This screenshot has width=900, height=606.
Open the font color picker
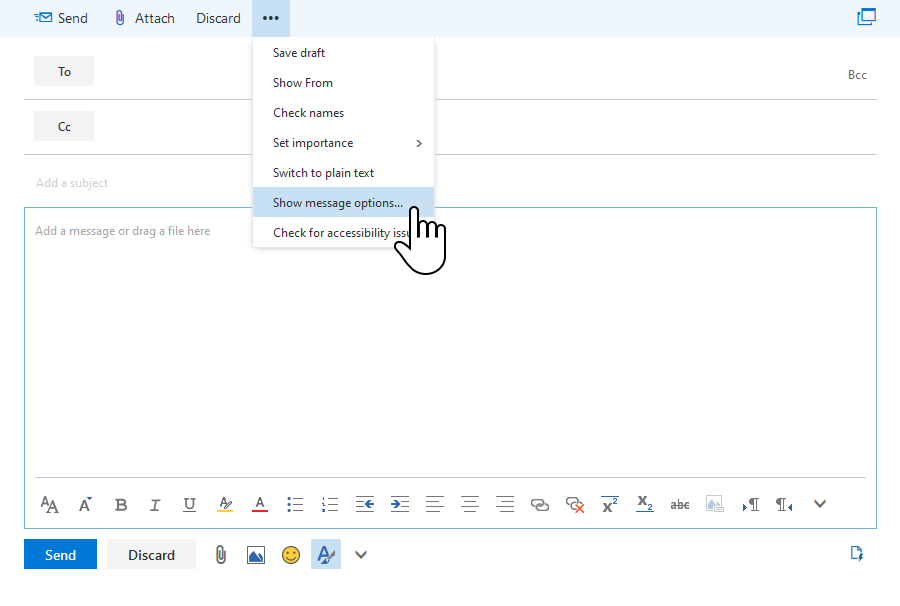(x=260, y=505)
